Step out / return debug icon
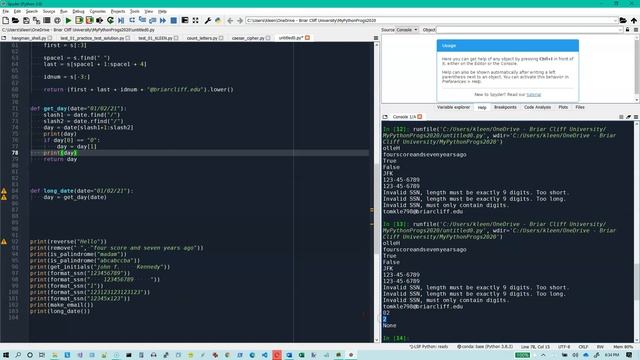The height and width of the screenshot is (360, 640). point(152,20)
